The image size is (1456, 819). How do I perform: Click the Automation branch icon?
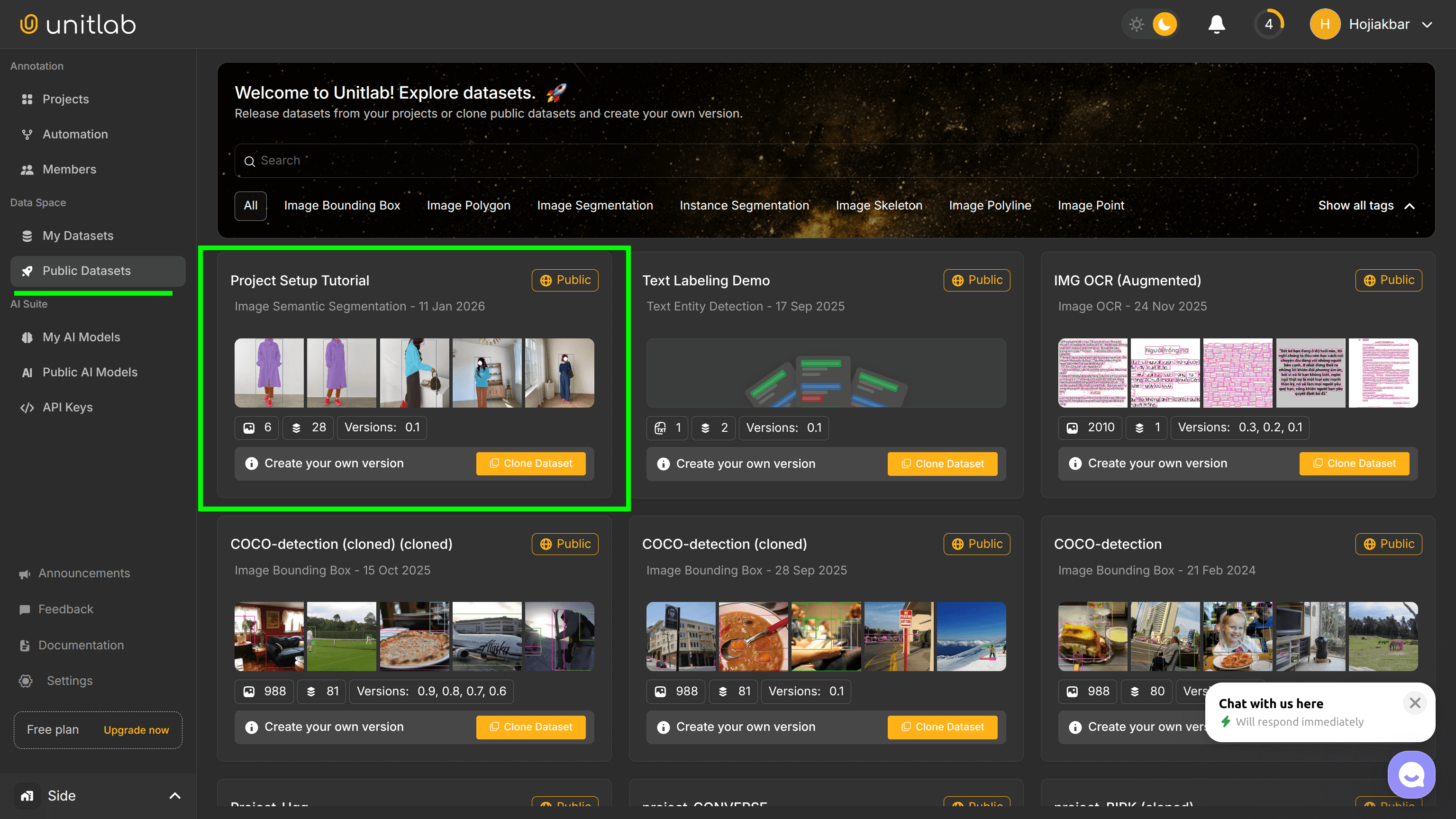point(27,135)
